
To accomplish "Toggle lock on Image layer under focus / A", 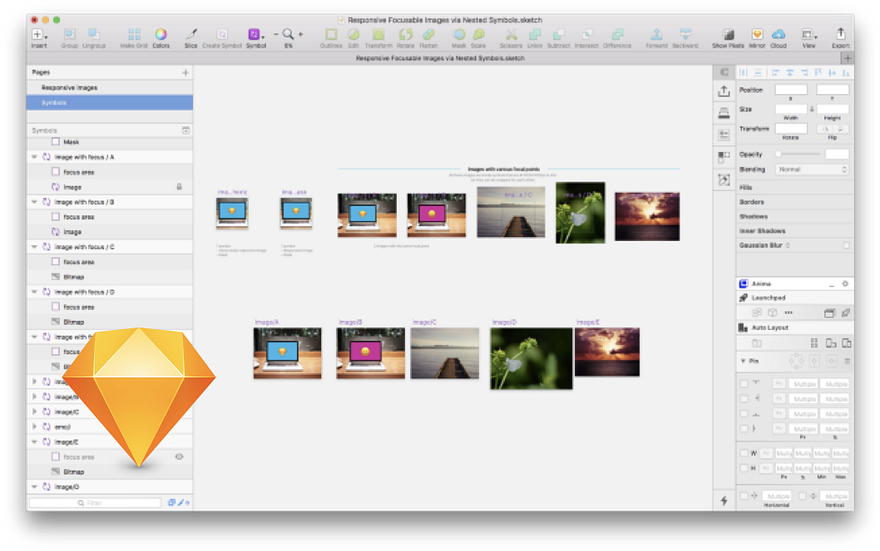I will tap(179, 187).
